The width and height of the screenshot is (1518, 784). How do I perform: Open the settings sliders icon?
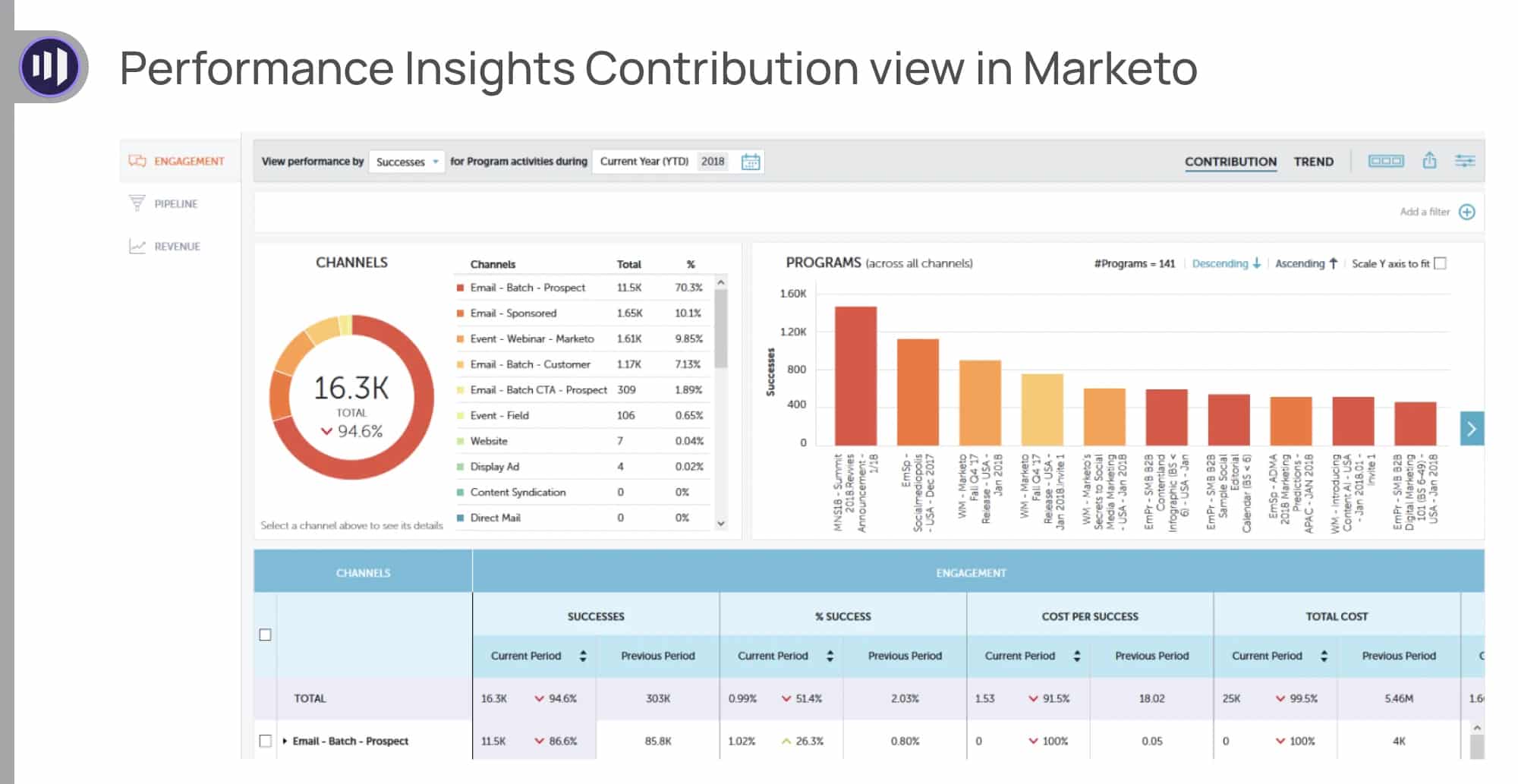coord(1465,161)
